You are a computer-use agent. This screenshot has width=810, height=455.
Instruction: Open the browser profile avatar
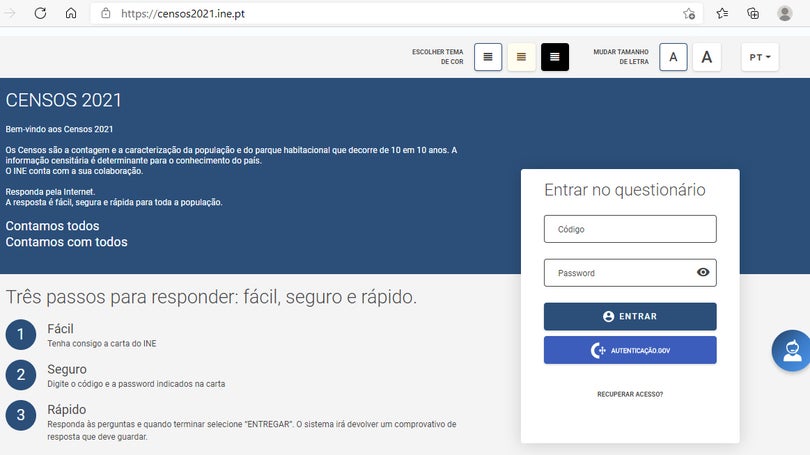[x=785, y=13]
